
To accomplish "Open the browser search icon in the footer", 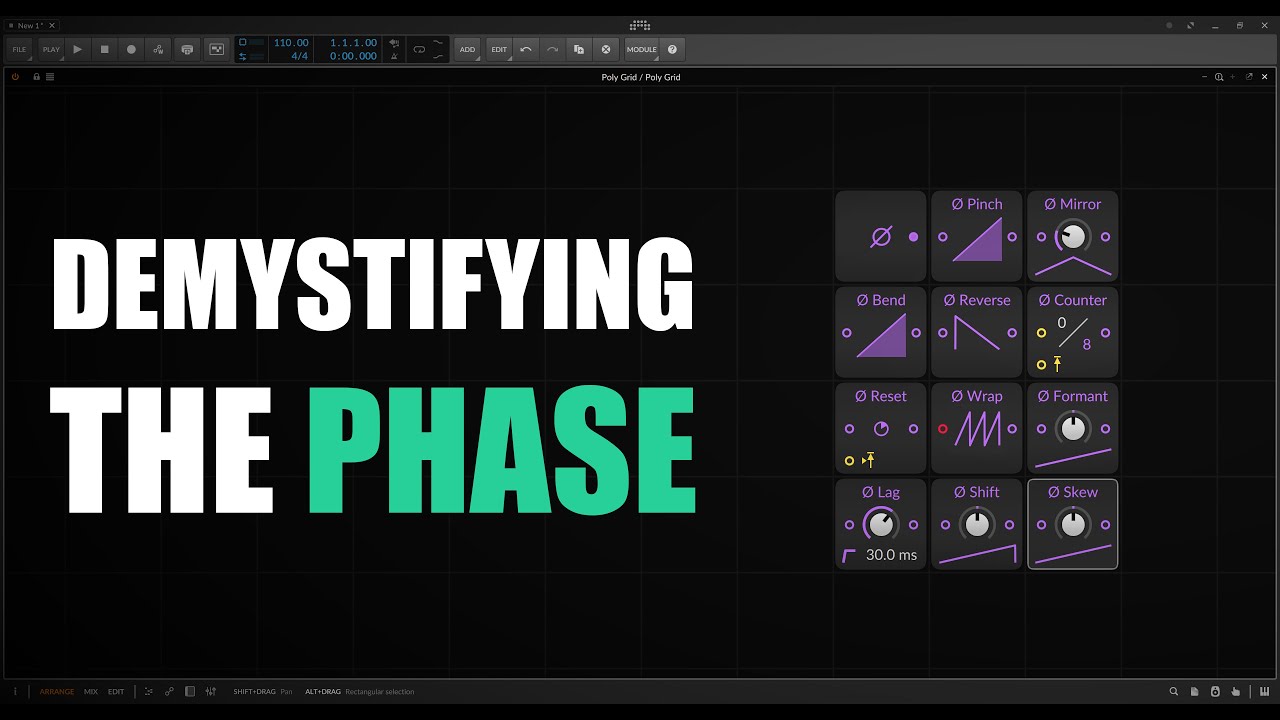I will coord(1174,691).
